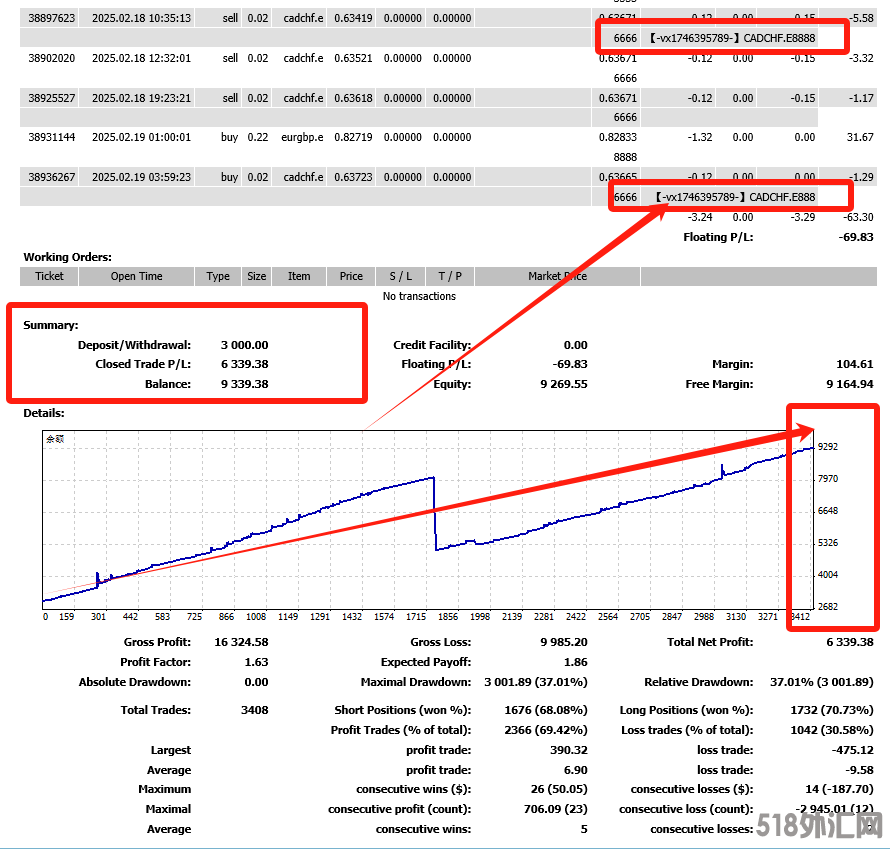The height and width of the screenshot is (849, 890).
Task: Click ticket number 38897623
Action: (x=52, y=17)
